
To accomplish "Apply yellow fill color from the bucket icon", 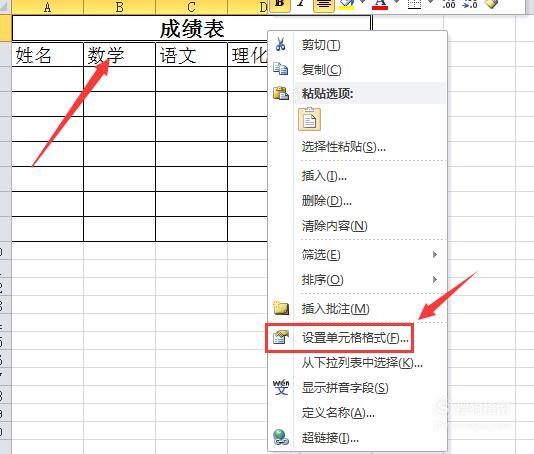I will [x=347, y=4].
